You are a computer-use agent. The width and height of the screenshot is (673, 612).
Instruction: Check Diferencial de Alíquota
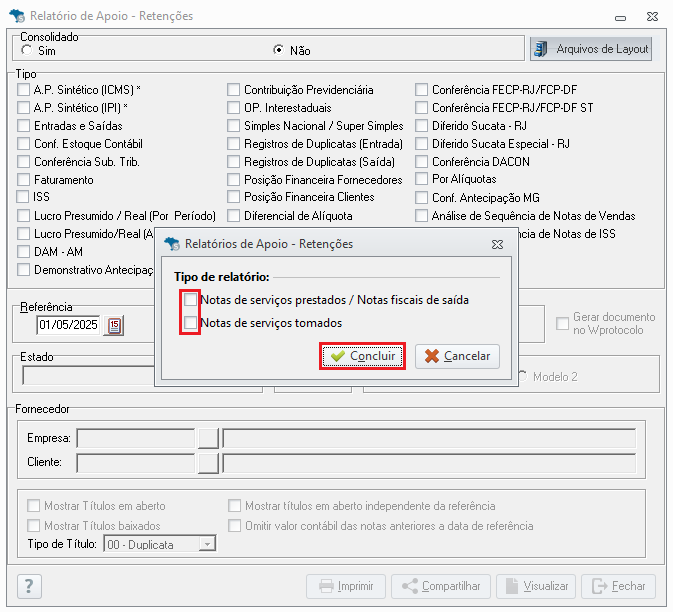pyautogui.click(x=233, y=215)
